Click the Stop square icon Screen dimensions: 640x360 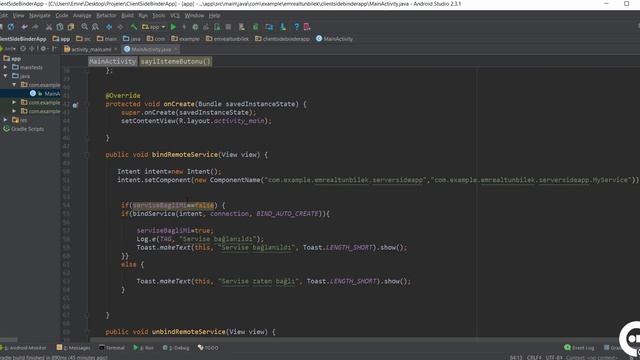(228, 27)
